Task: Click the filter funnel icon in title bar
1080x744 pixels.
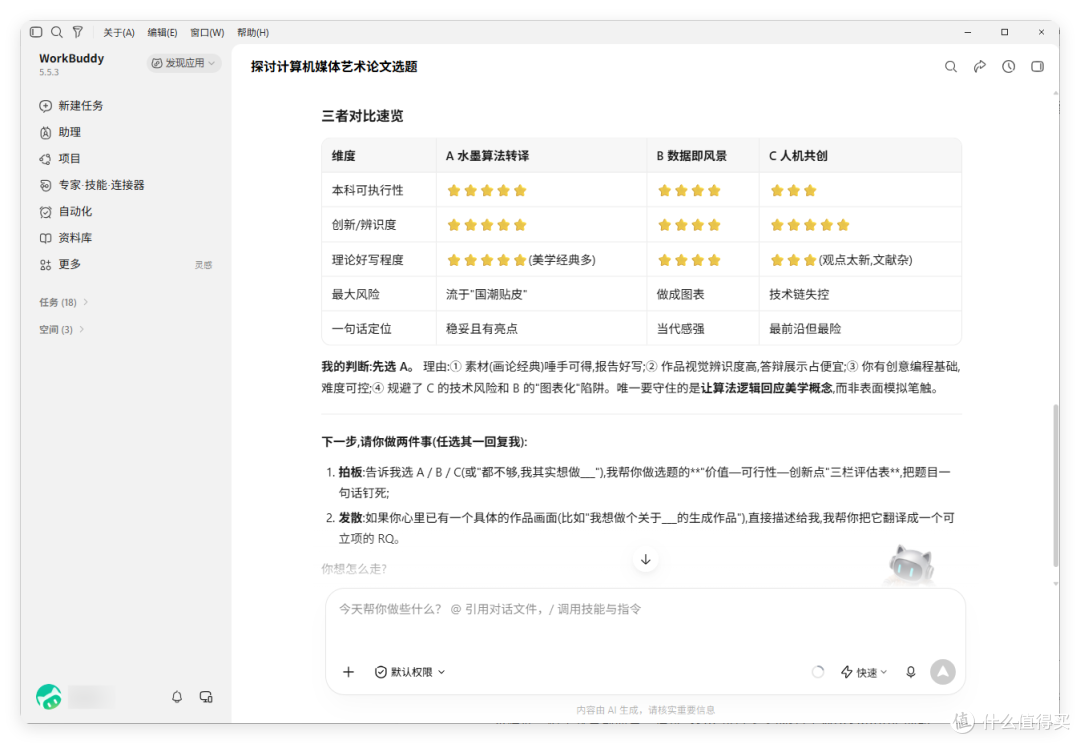Action: [78, 32]
